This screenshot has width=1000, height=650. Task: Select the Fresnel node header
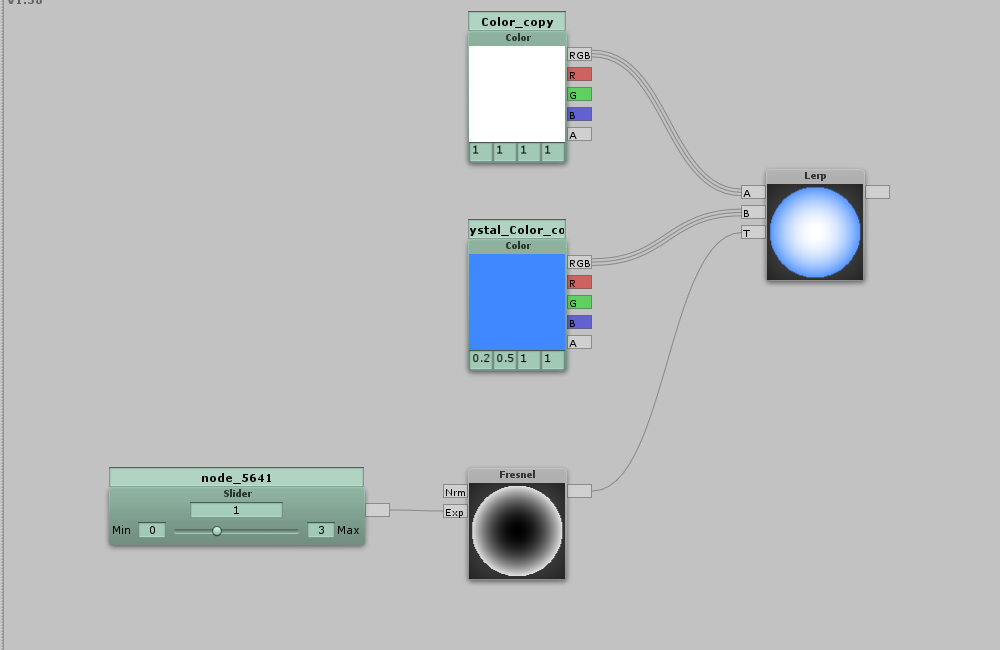pyautogui.click(x=517, y=475)
